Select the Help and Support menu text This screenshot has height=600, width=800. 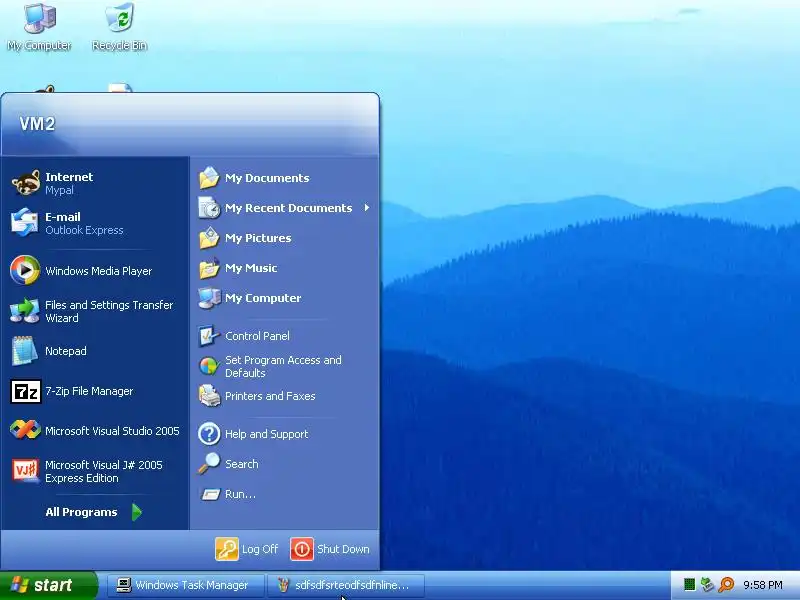pos(266,434)
